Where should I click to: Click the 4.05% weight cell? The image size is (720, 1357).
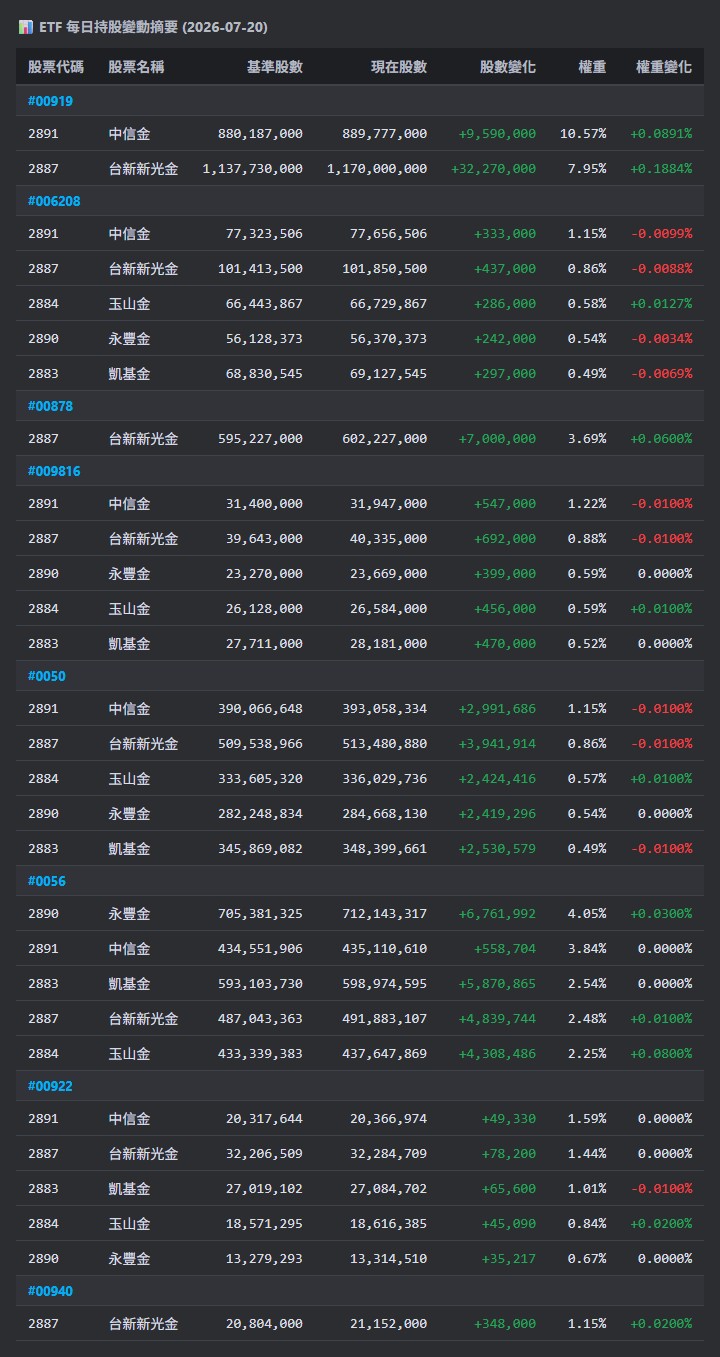click(x=587, y=913)
